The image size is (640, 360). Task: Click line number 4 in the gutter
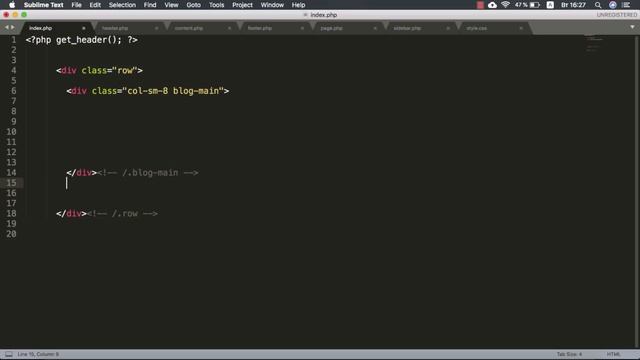(14, 71)
